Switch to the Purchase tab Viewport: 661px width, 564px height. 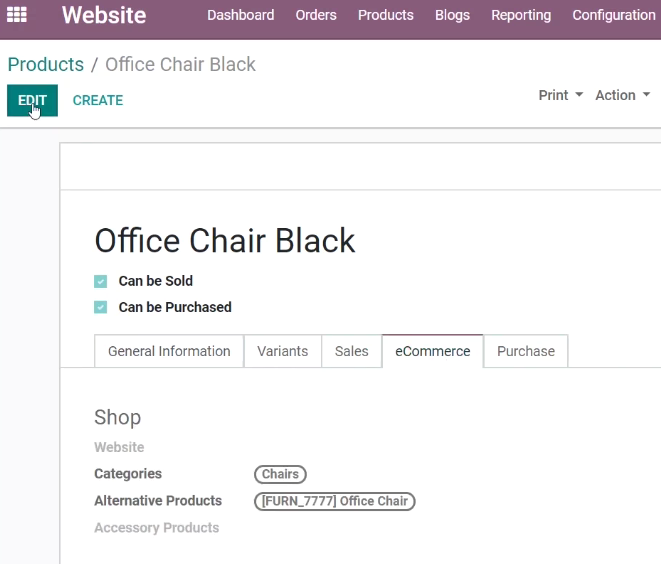coord(526,351)
